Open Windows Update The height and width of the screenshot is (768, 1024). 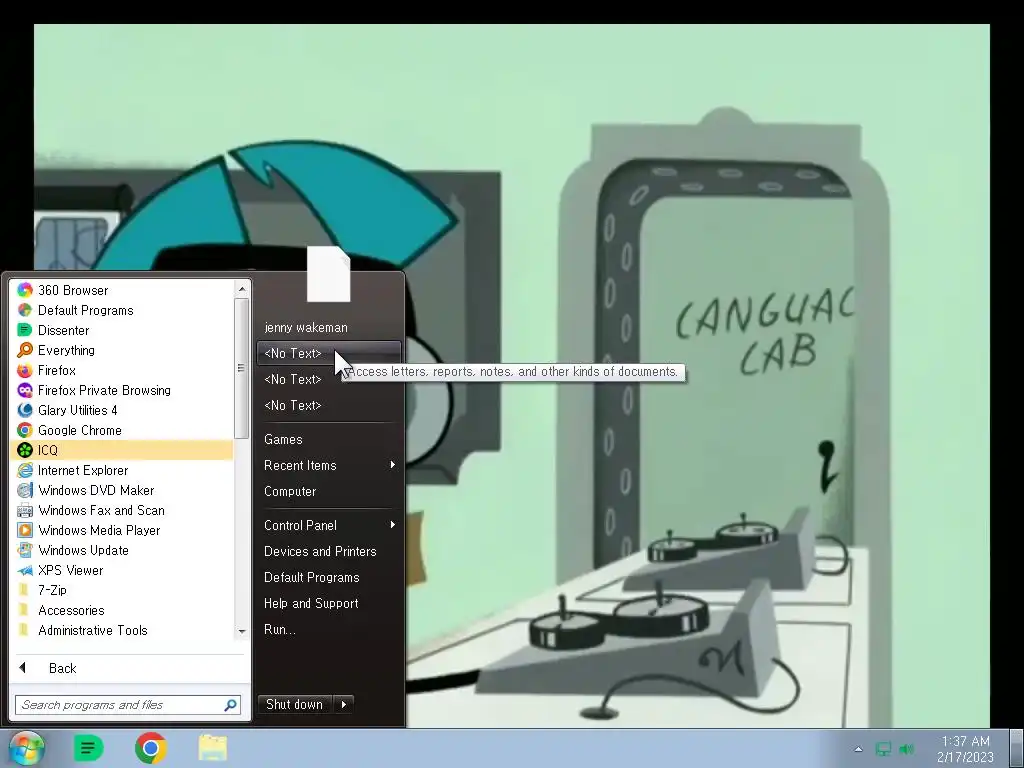click(x=122, y=551)
